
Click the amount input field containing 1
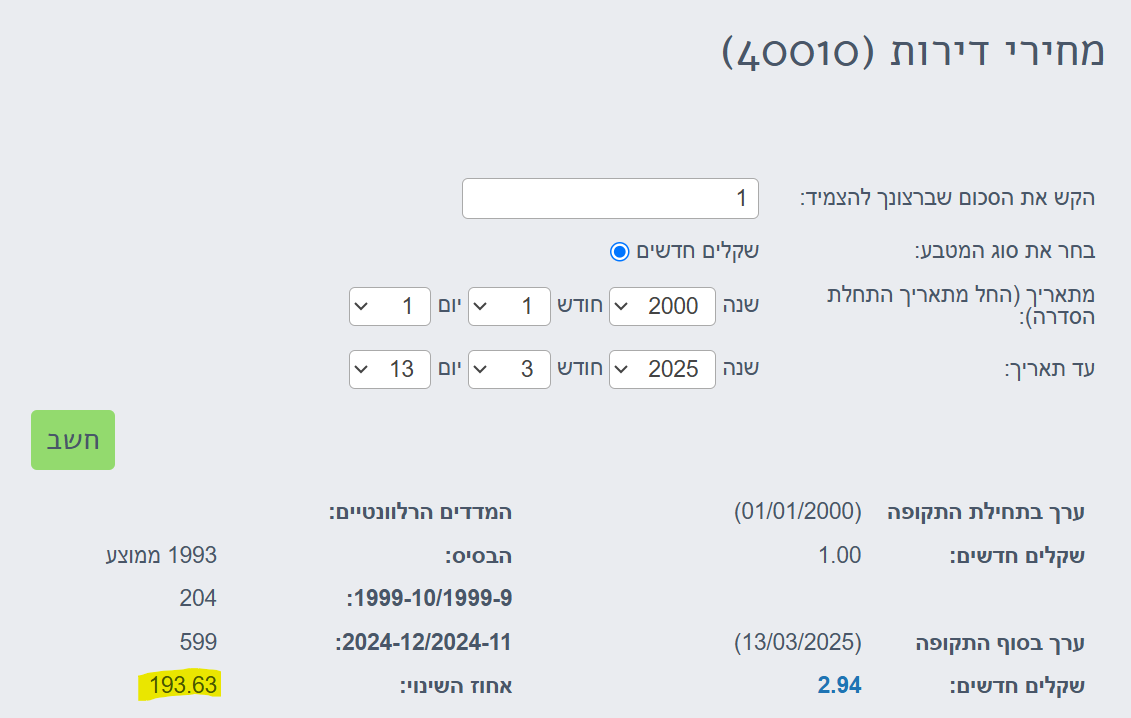[610, 198]
